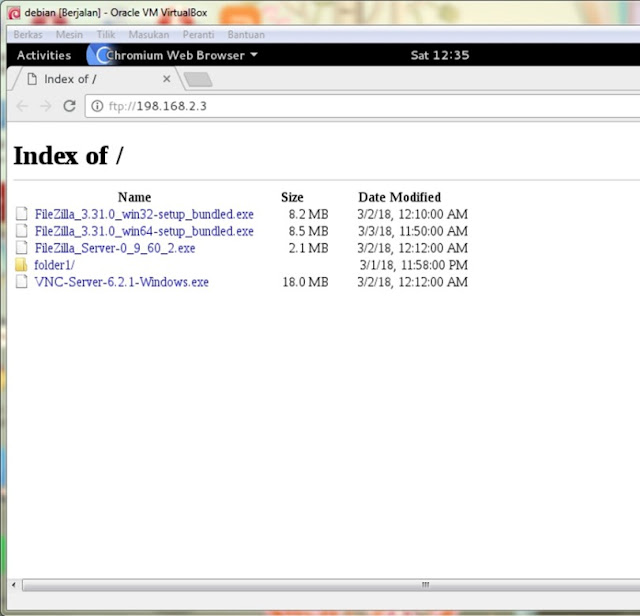Click the date 3/3/18, 11:50:00 AM
Screen dimensions: 640x616
[413, 231]
